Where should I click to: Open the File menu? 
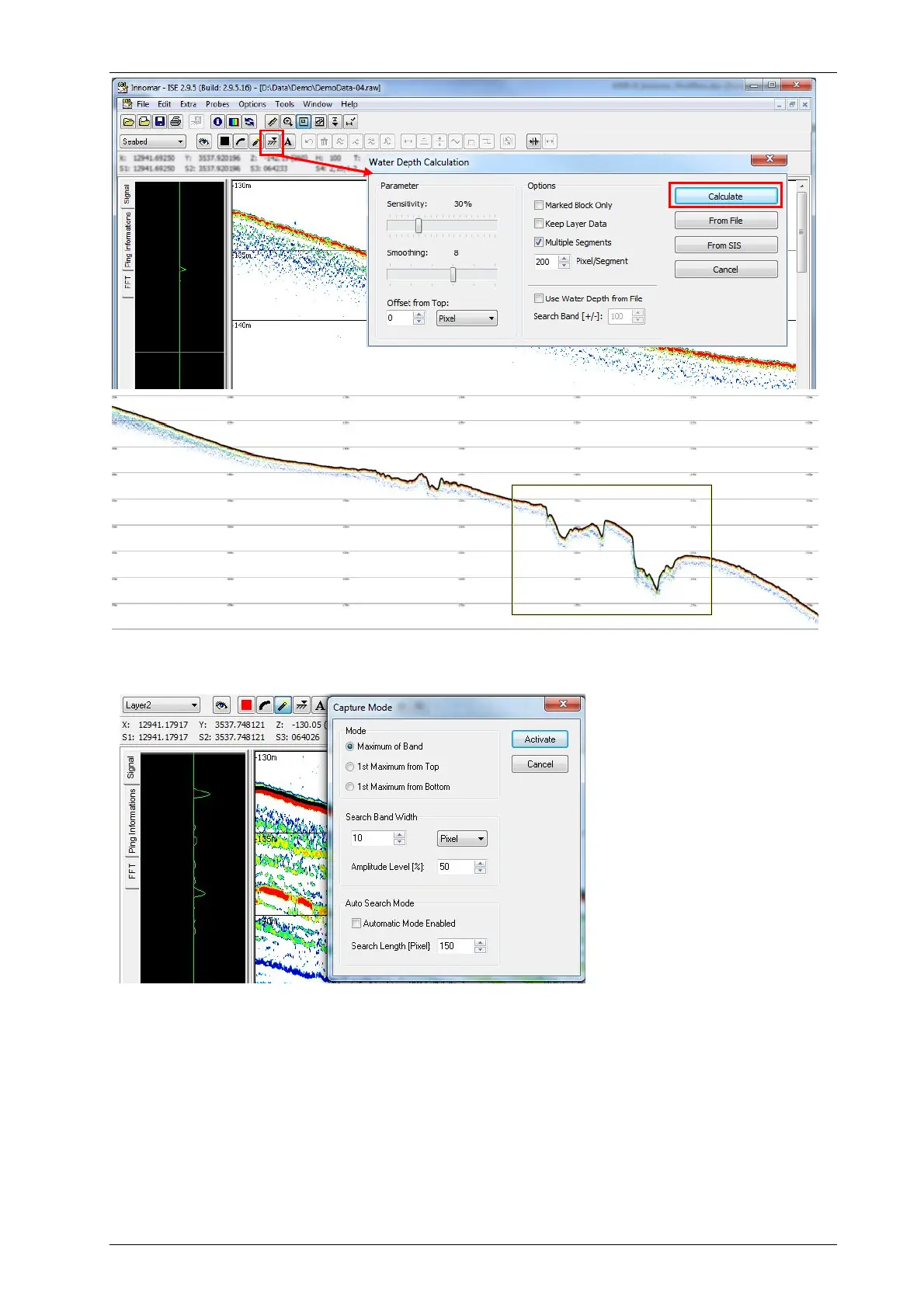(x=143, y=104)
